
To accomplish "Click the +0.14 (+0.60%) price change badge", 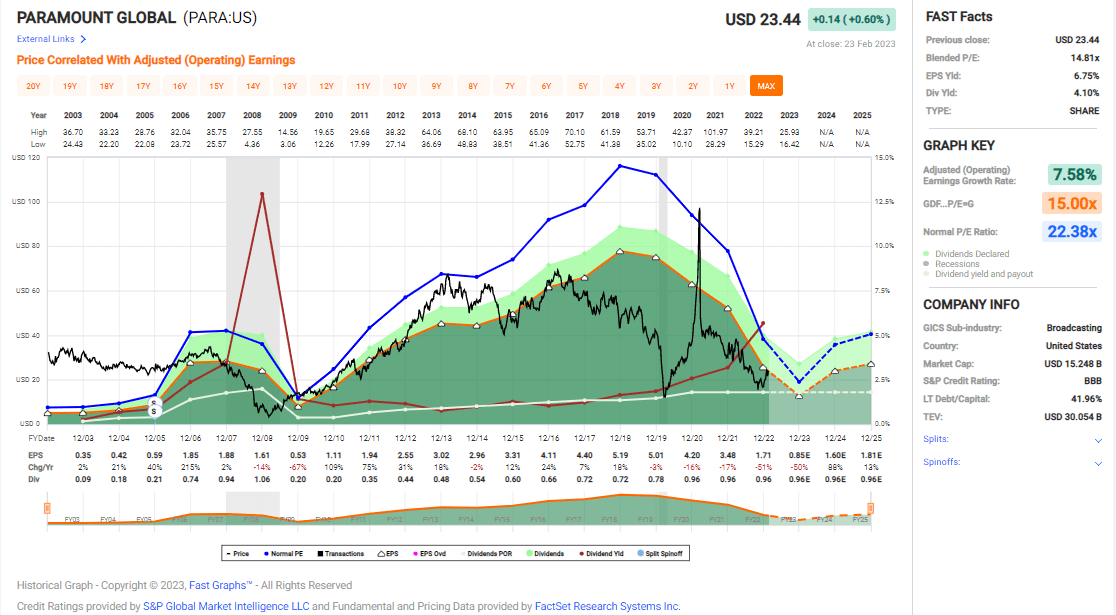I will pos(851,19).
